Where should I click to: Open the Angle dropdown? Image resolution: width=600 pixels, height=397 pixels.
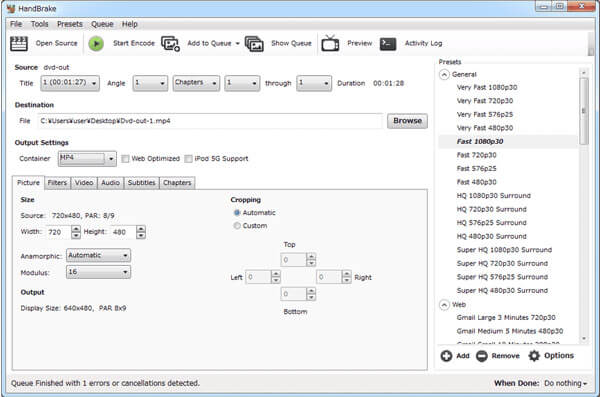click(150, 83)
